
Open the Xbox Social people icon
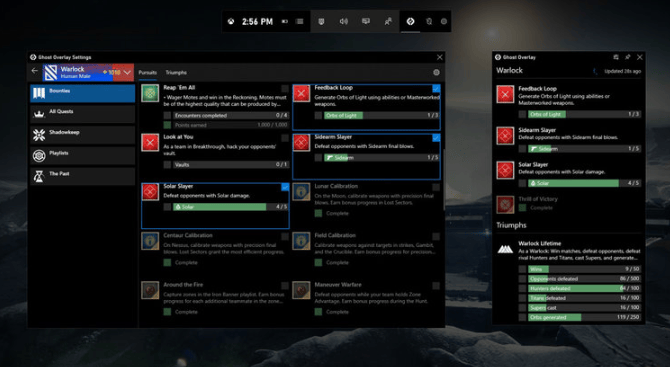(x=388, y=21)
